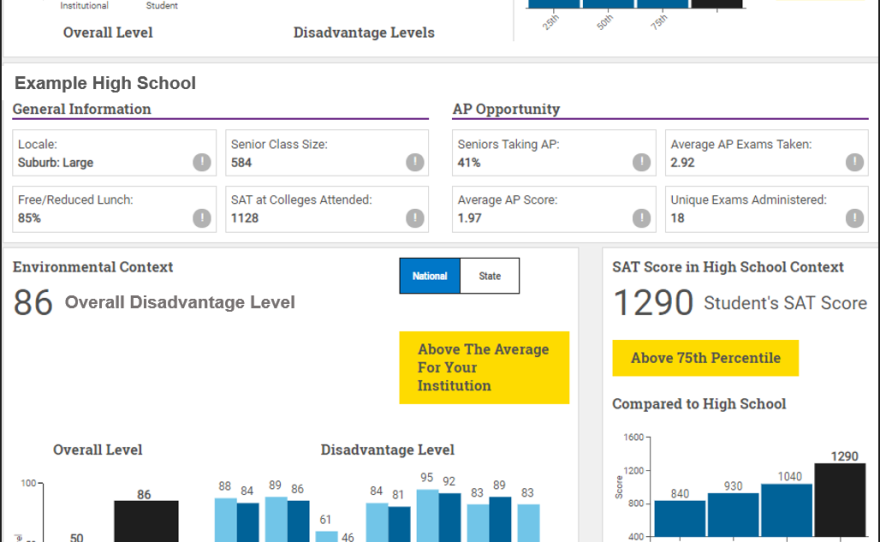880x542 pixels.
Task: Click the Above The Average For Your Institution badge
Action: click(x=484, y=368)
